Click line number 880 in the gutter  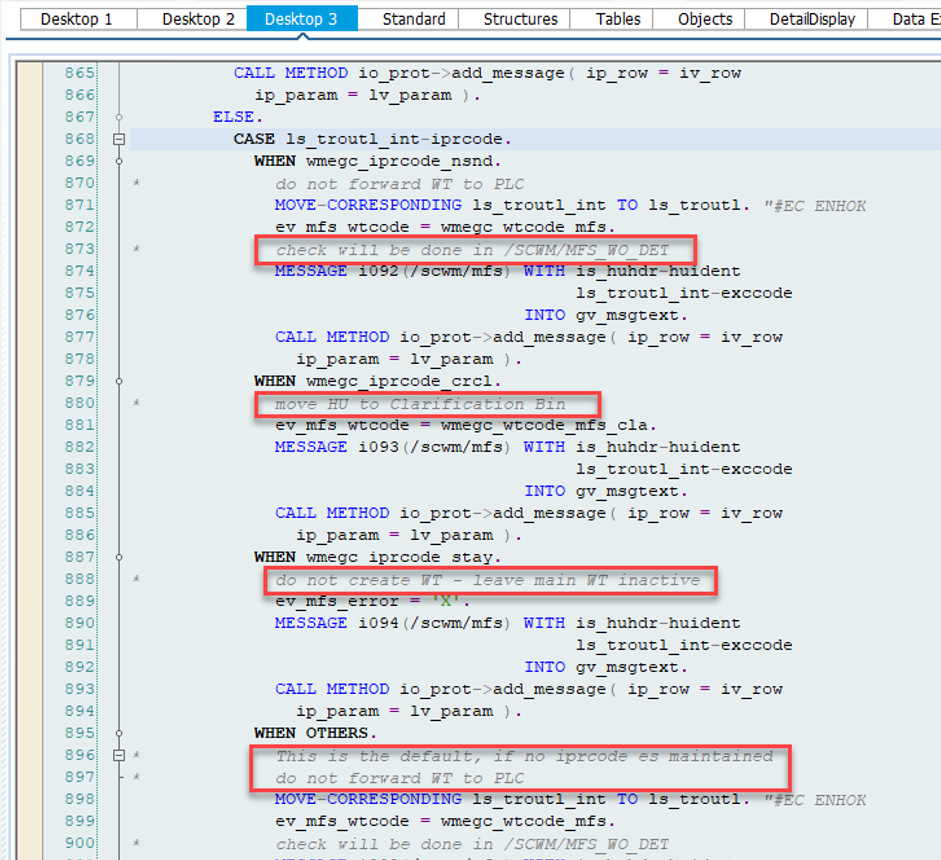coord(80,403)
